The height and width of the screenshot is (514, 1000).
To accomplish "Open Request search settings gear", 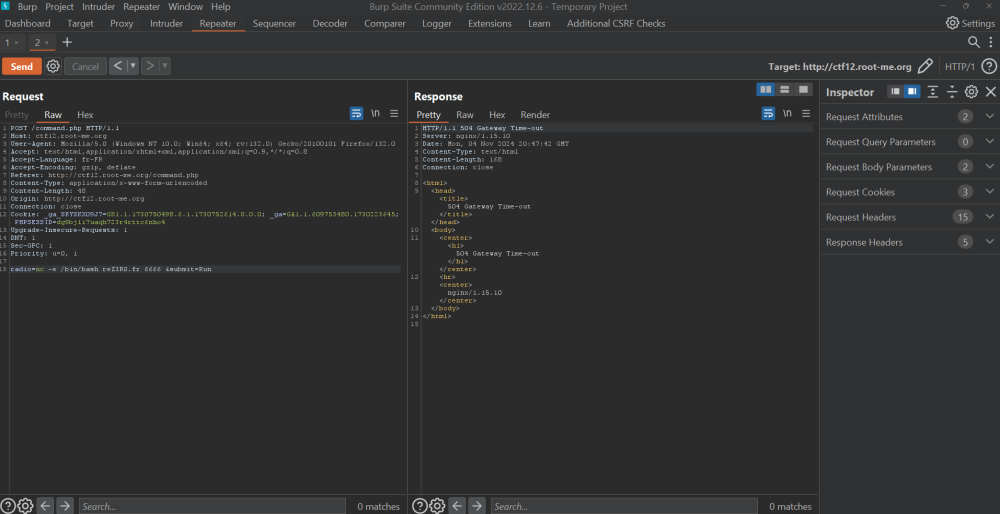I will [26, 506].
